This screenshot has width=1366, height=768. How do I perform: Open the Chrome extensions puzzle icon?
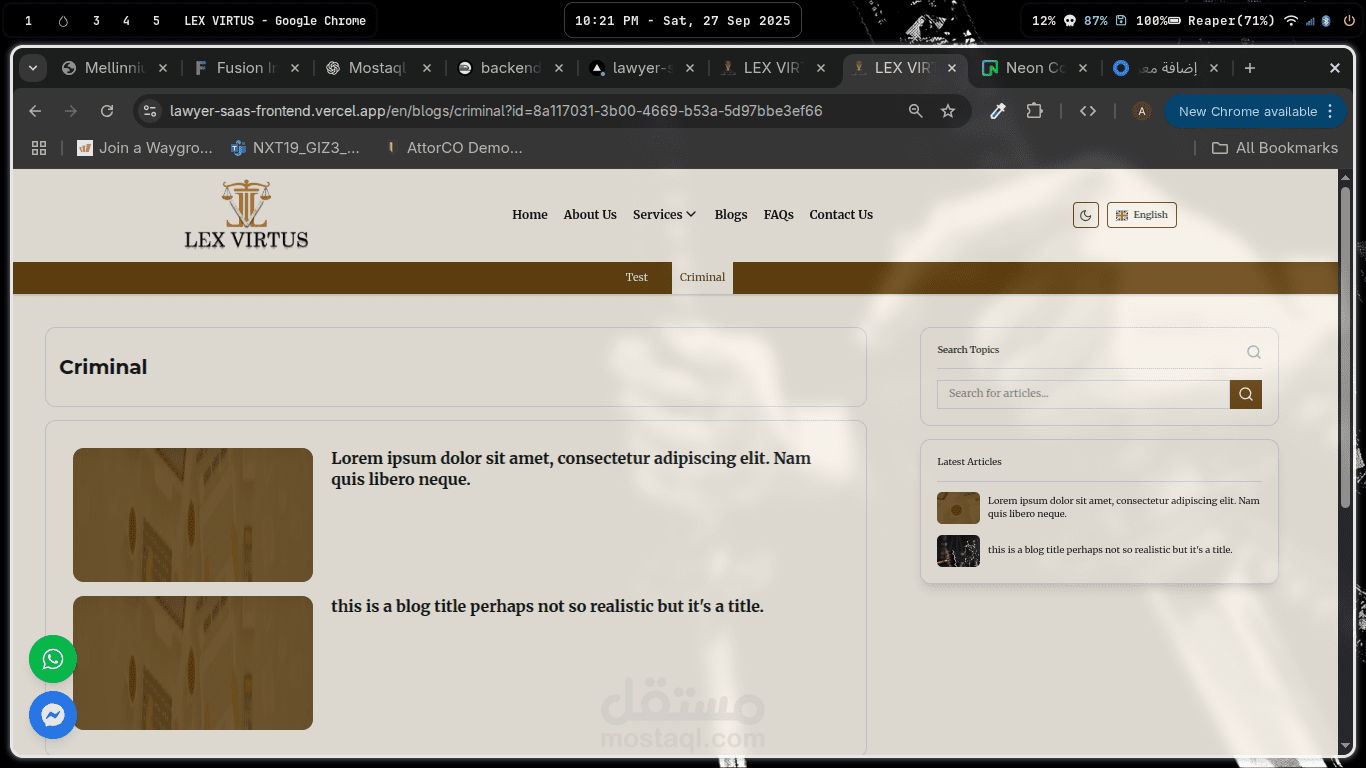[x=1034, y=111]
